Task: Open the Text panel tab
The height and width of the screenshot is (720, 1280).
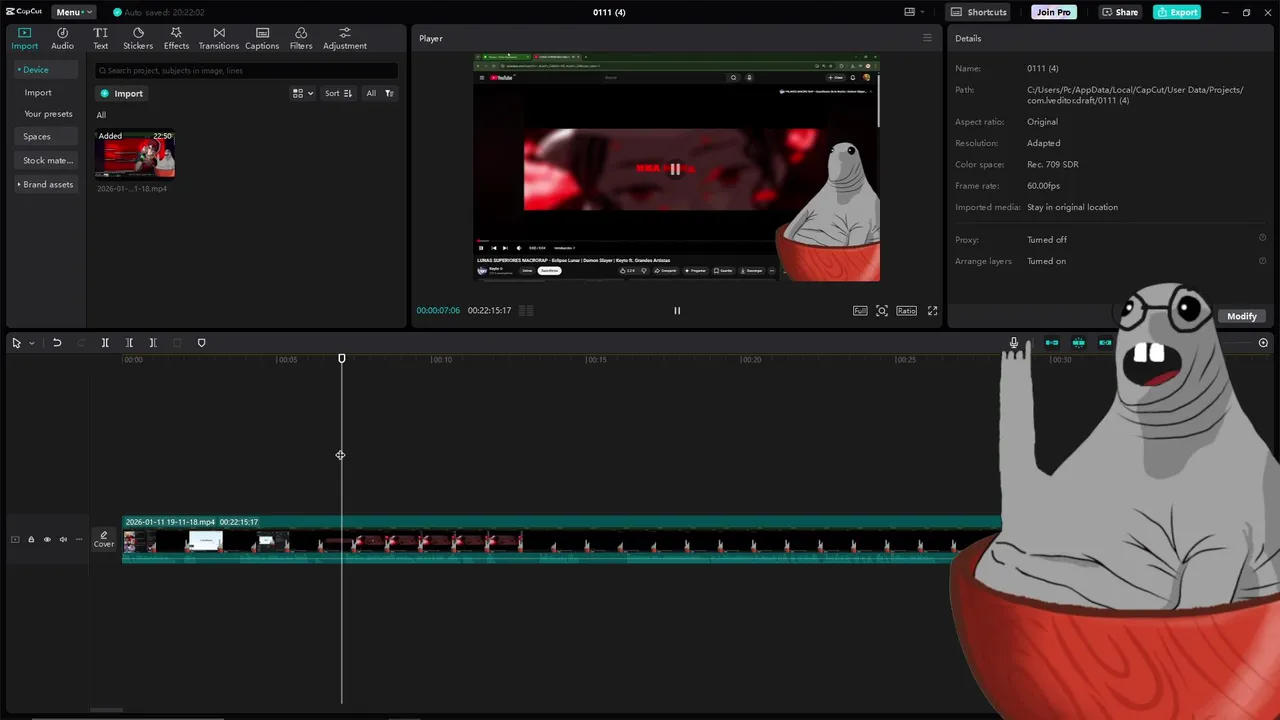Action: 100,39
